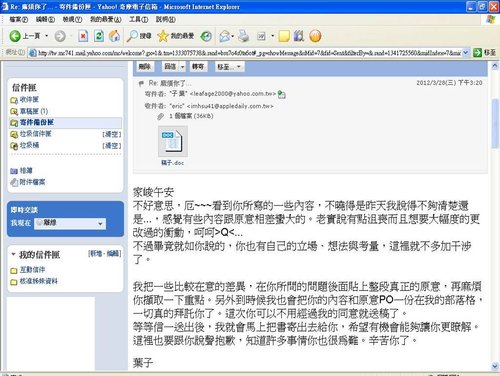This screenshot has width=500, height=376.
Task: Open the 回信 reply options dropdown arrow
Action: tap(183, 67)
